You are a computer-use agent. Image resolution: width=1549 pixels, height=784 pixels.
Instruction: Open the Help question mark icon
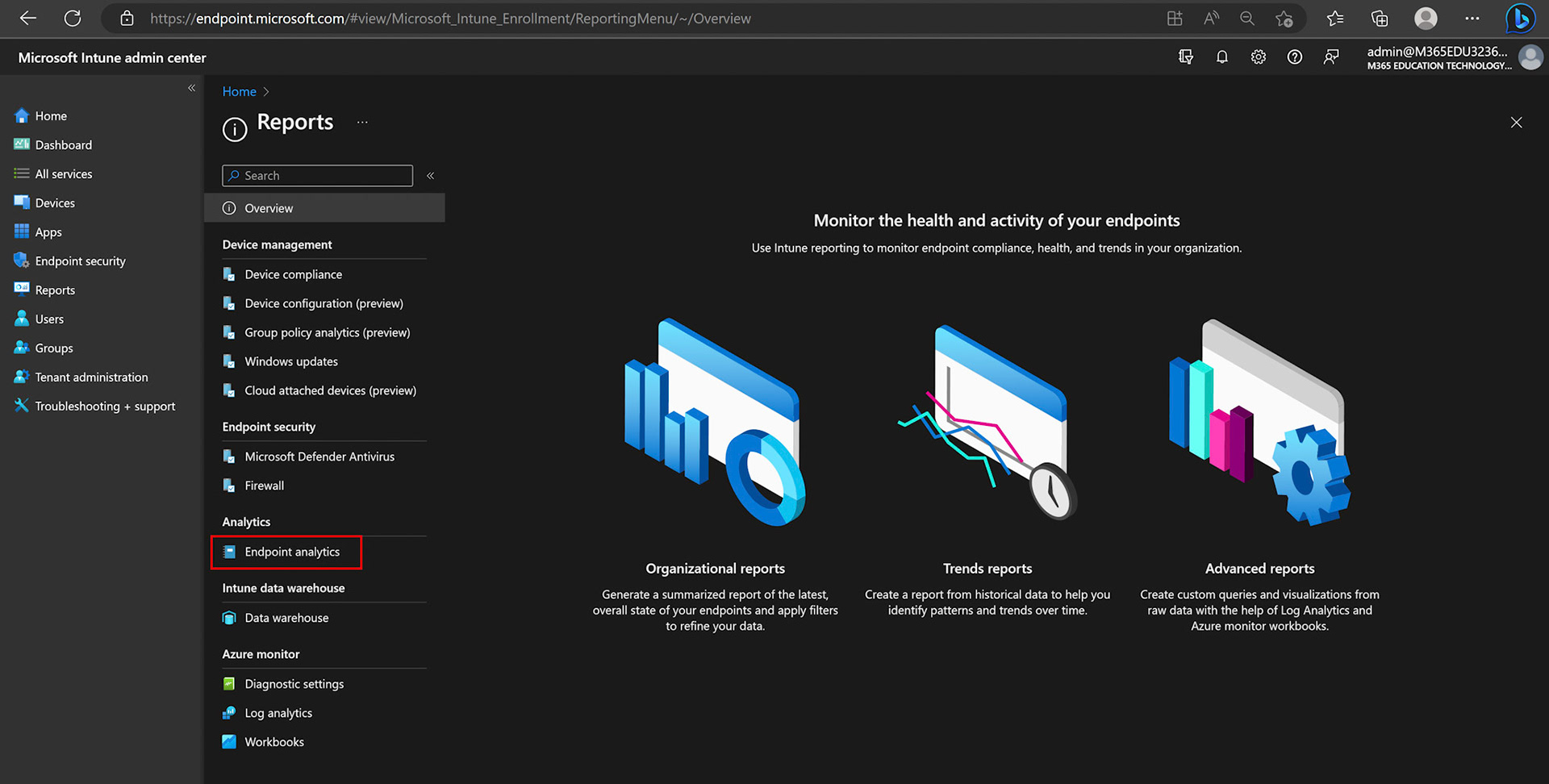pyautogui.click(x=1295, y=57)
